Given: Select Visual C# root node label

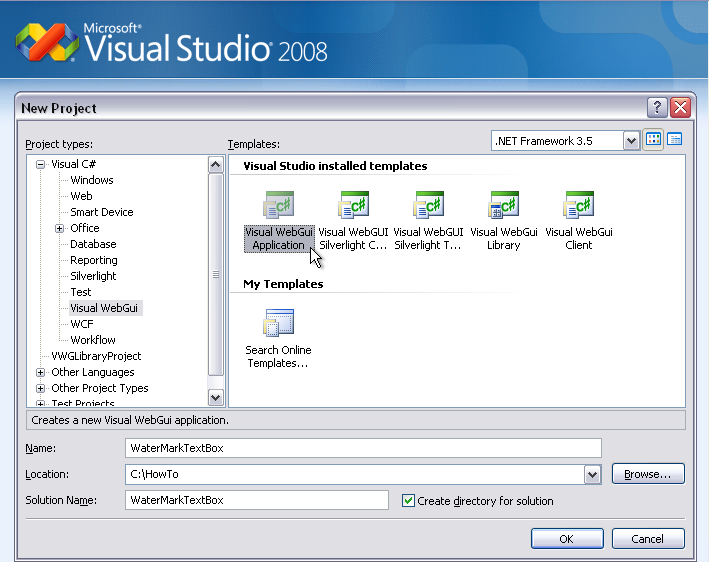Looking at the screenshot, I should point(73,164).
